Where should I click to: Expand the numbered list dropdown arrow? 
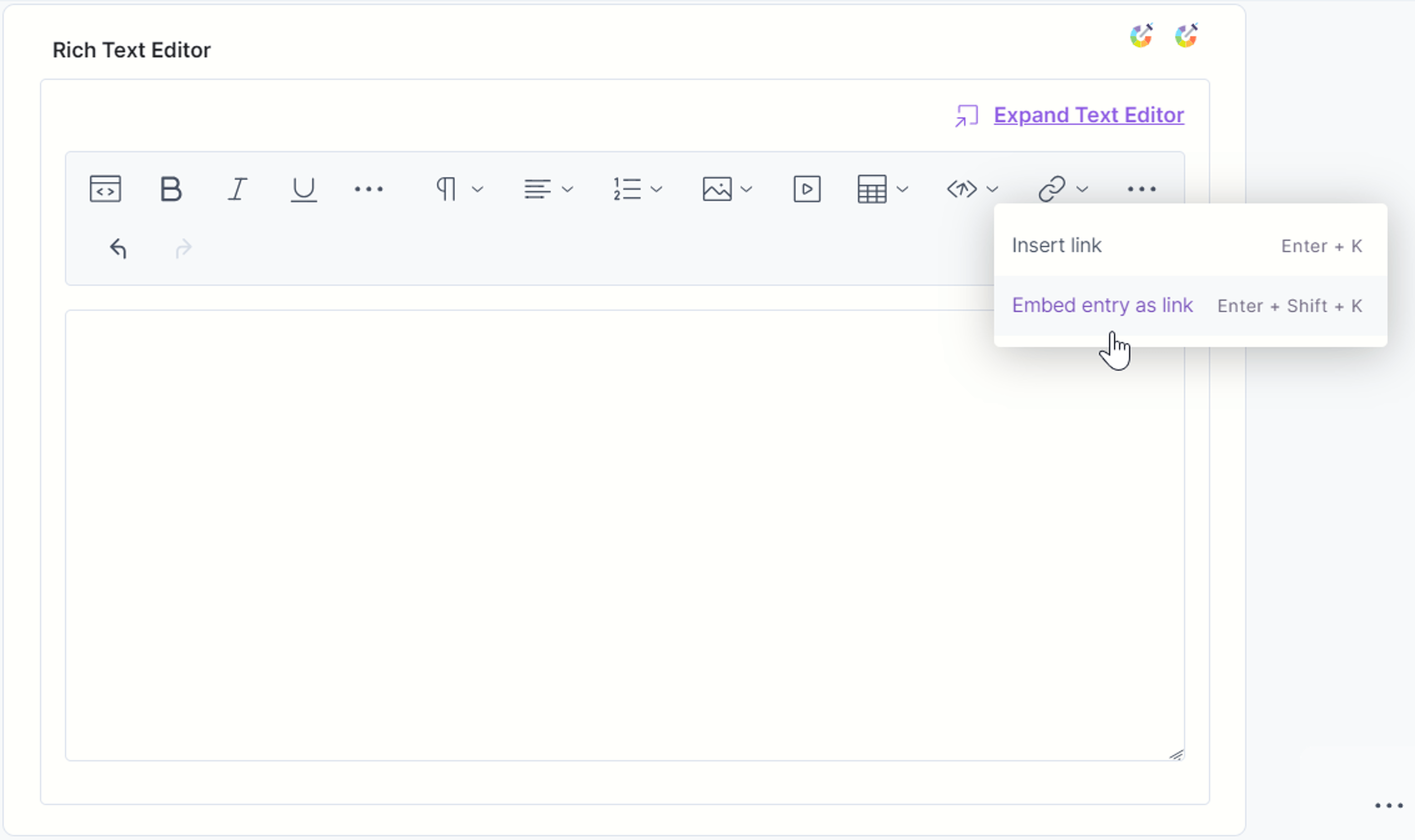(x=657, y=189)
